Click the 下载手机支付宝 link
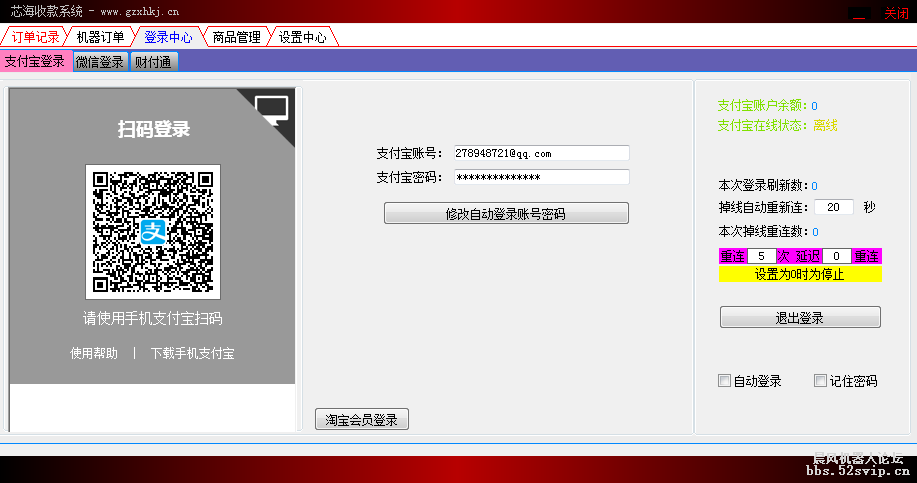The width and height of the screenshot is (917, 483). (x=192, y=353)
